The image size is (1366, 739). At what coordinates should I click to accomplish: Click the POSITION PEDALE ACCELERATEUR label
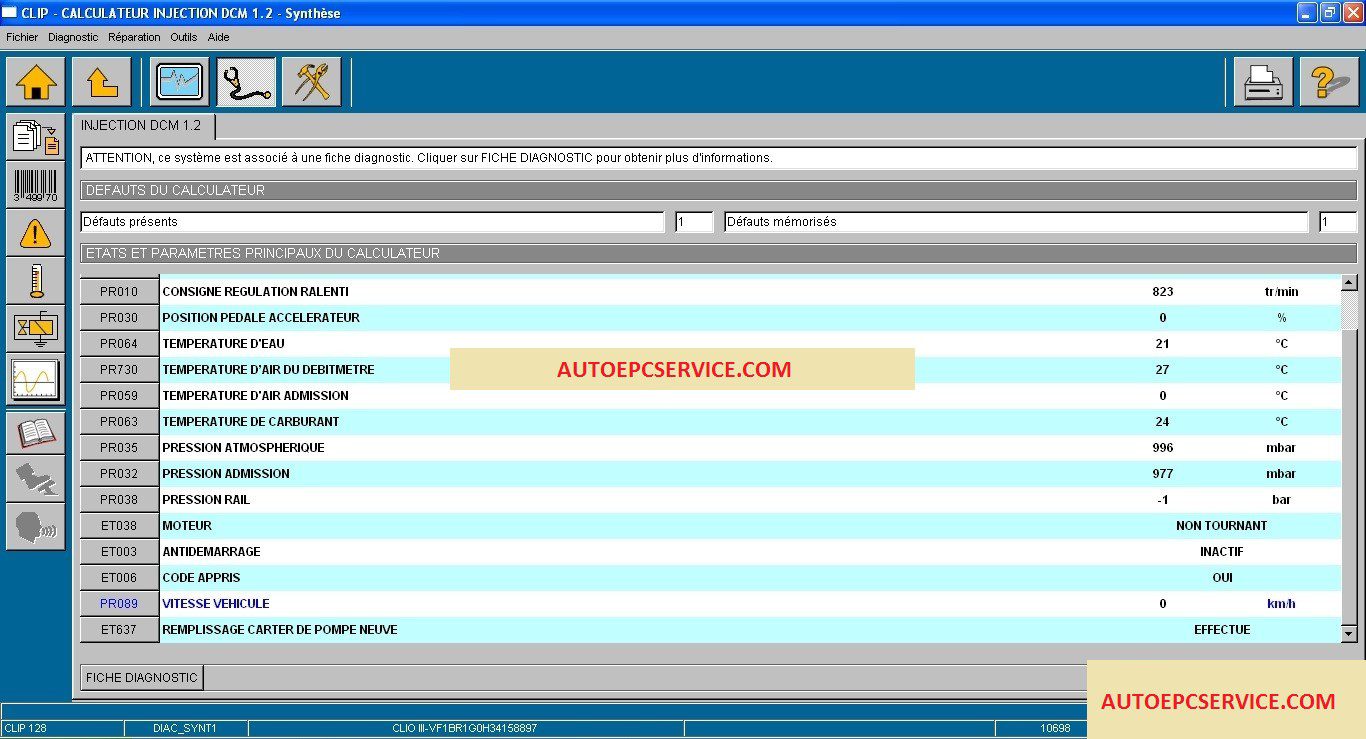pyautogui.click(x=261, y=318)
